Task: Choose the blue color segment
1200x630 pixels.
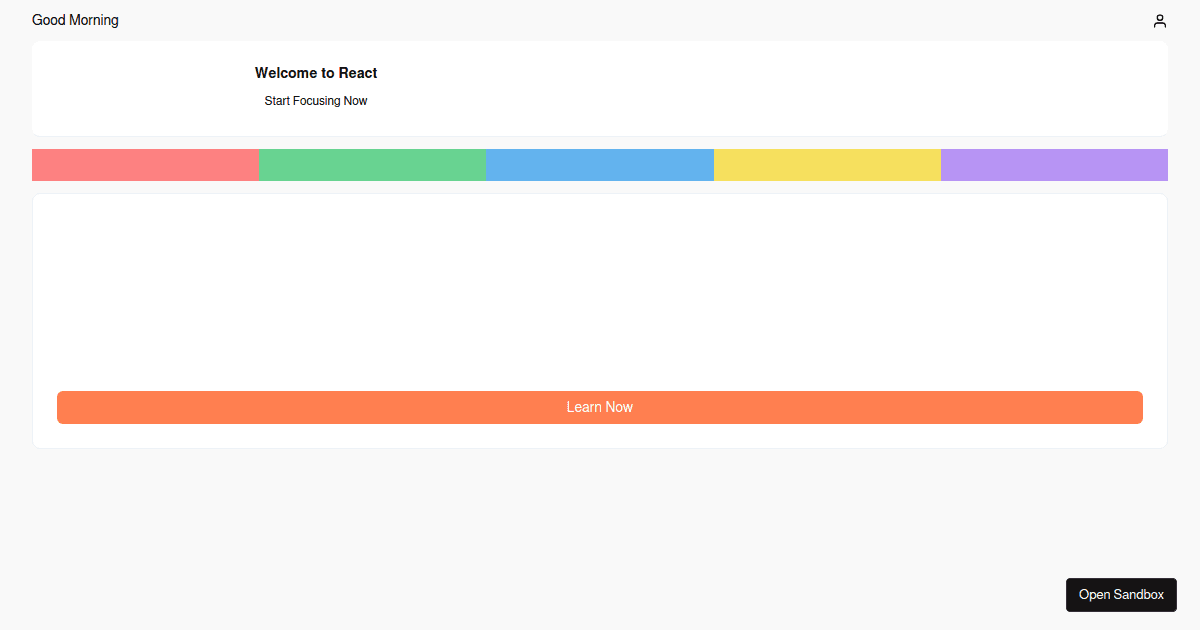Action: [599, 165]
